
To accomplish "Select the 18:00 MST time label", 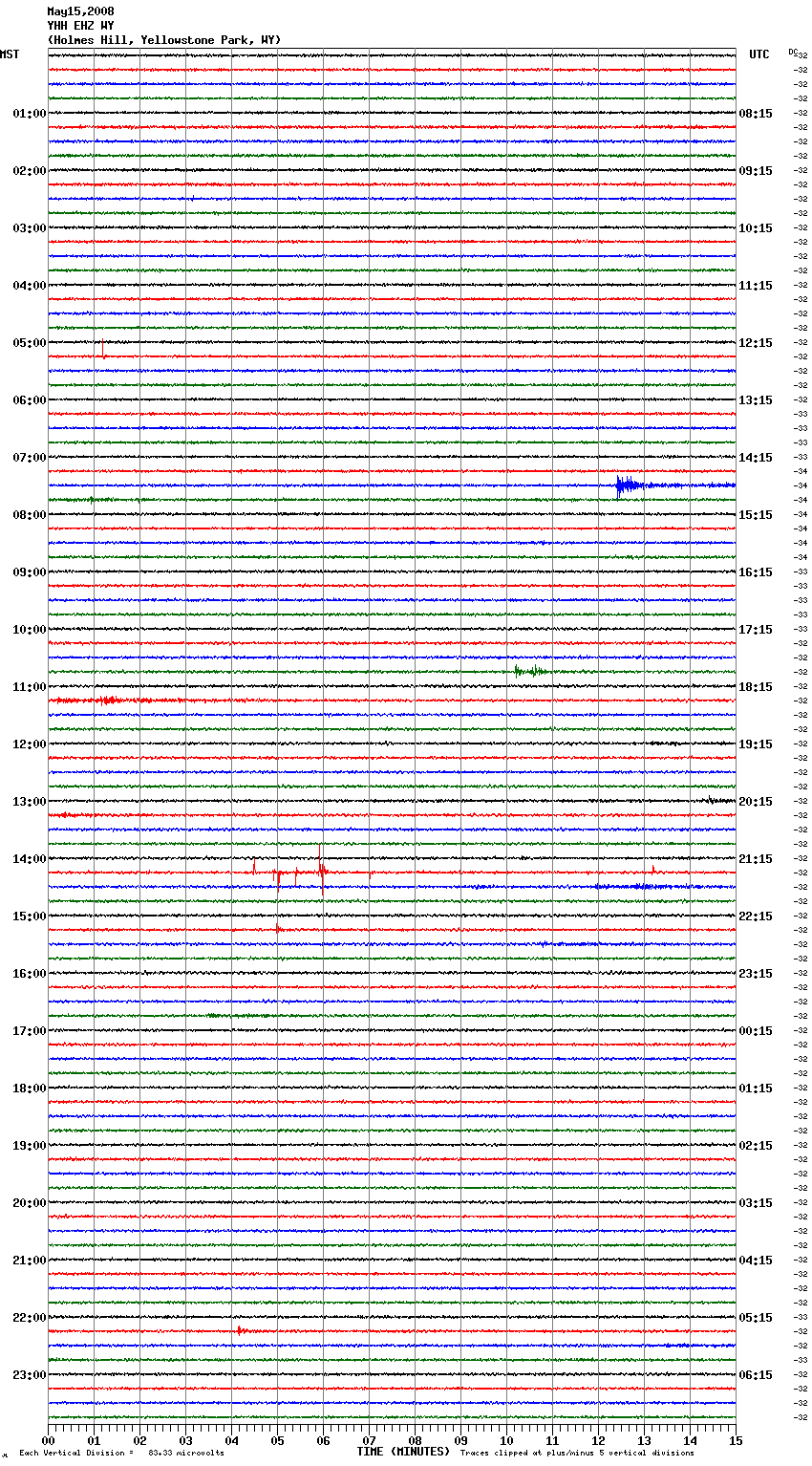I will pos(30,1089).
